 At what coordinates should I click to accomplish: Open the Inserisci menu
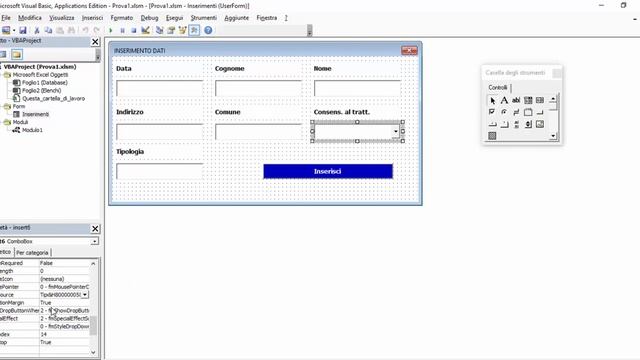tap(92, 18)
